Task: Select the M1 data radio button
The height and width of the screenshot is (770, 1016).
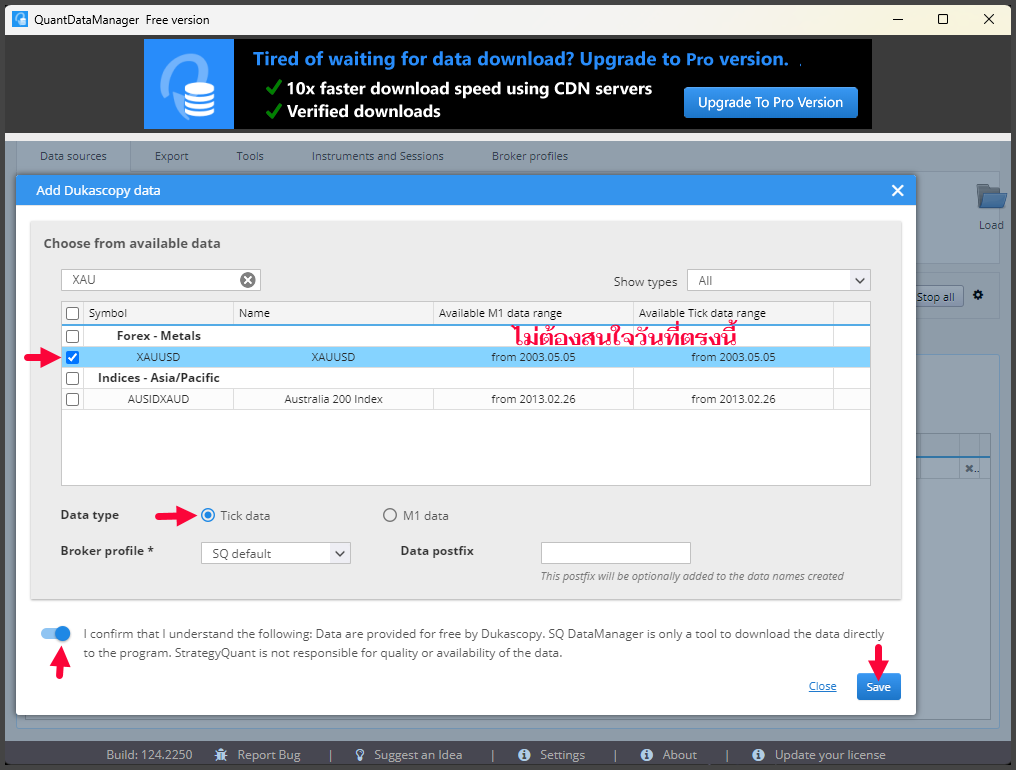Action: [x=389, y=515]
